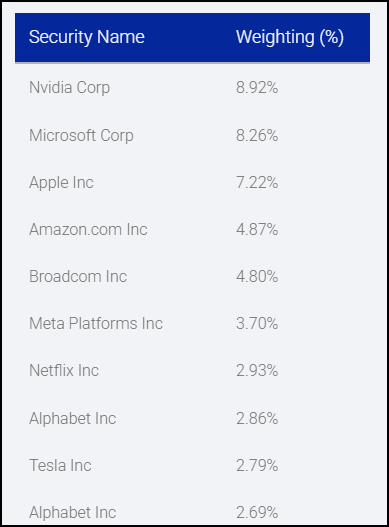The image size is (389, 527).
Task: Click the Tesla Inc security name
Action: (60, 466)
